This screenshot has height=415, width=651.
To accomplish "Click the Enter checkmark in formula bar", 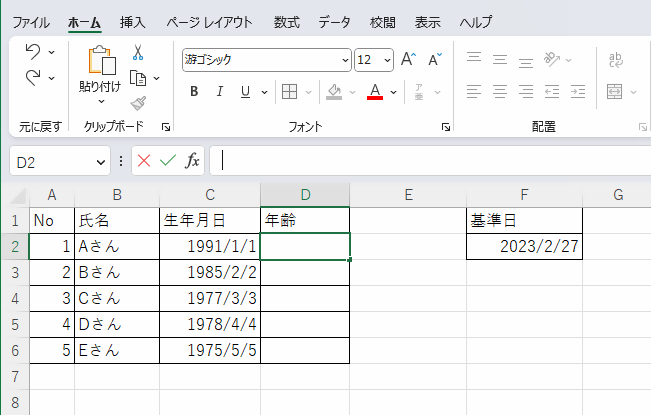I will [168, 160].
